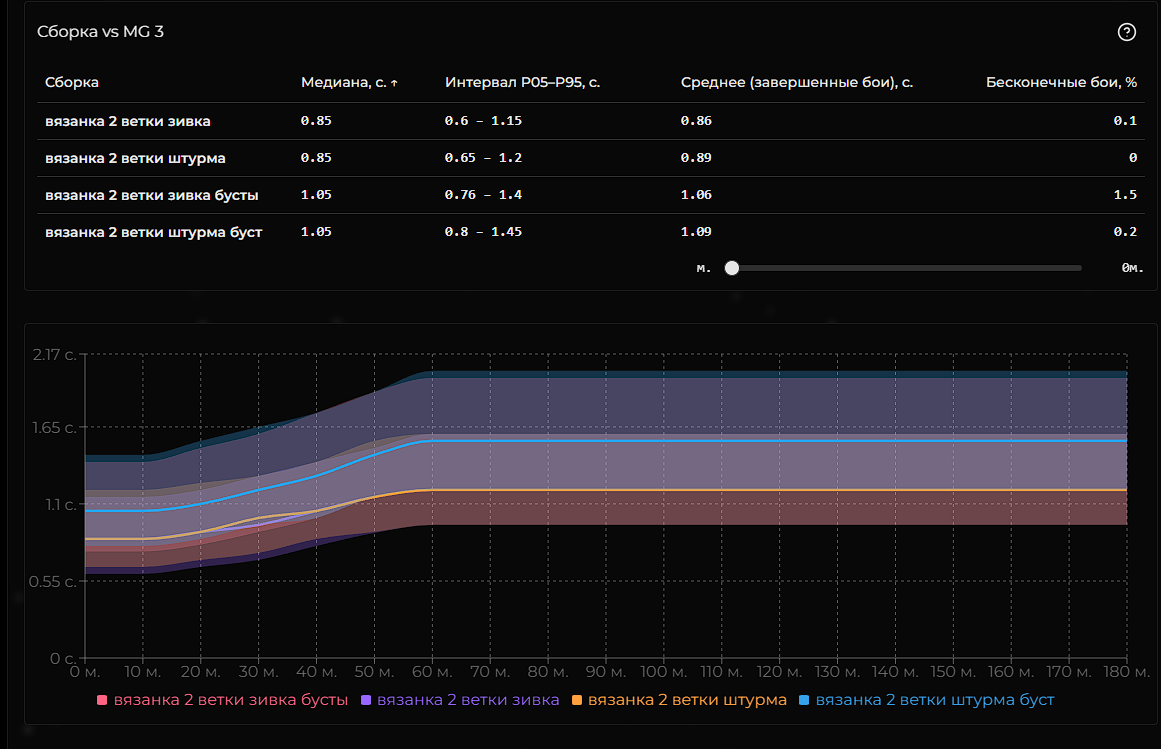Image resolution: width=1161 pixels, height=749 pixels.
Task: Open the help question mark icon
Action: [x=1126, y=32]
